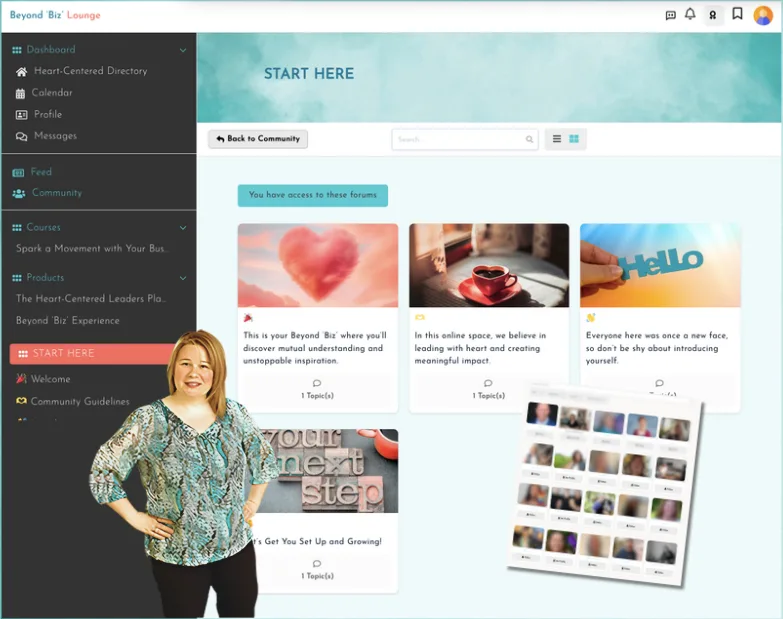Open Messages in the sidebar
783x619 pixels.
coord(55,136)
